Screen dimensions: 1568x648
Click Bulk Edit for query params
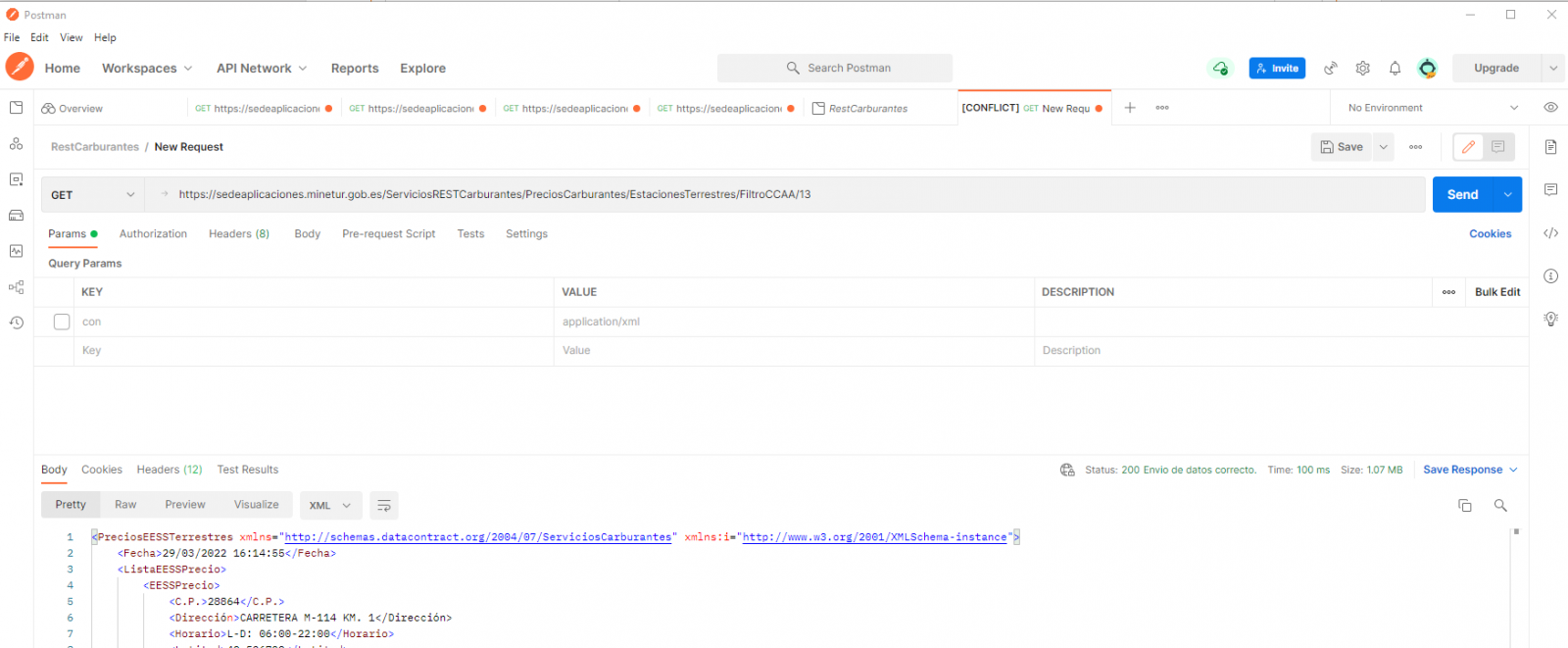[1497, 292]
